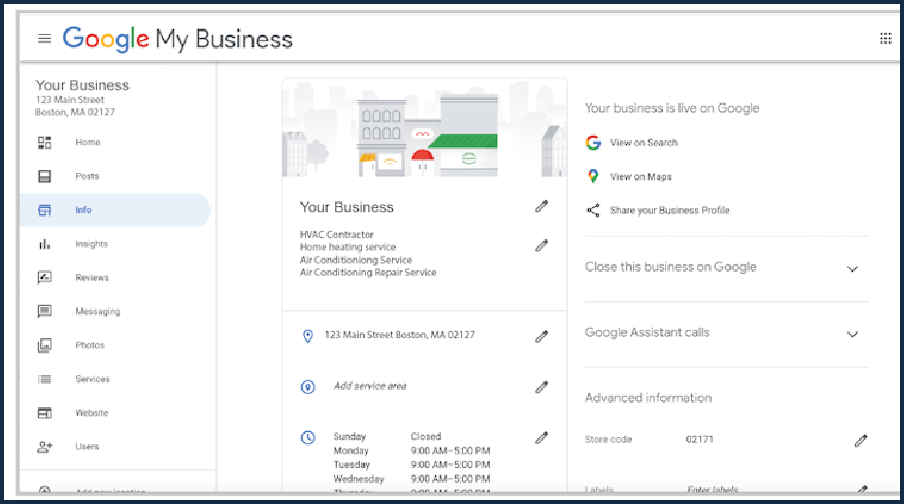Click the Advanced information heading

(648, 398)
